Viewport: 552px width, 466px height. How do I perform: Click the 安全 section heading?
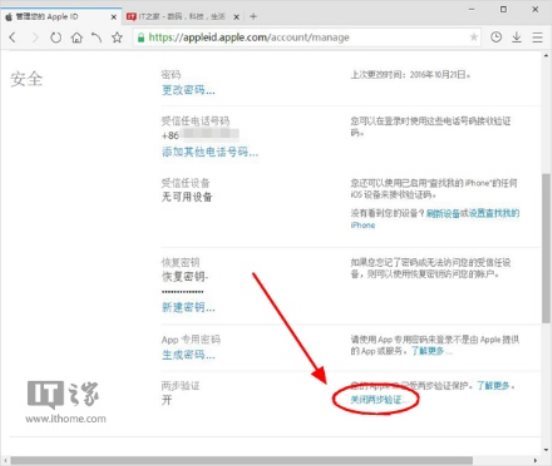coord(26,78)
